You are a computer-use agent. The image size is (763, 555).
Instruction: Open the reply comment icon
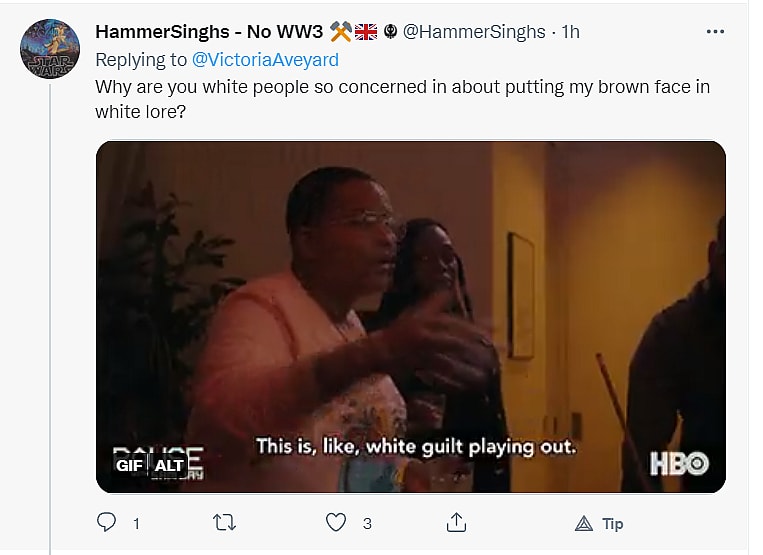click(x=106, y=522)
